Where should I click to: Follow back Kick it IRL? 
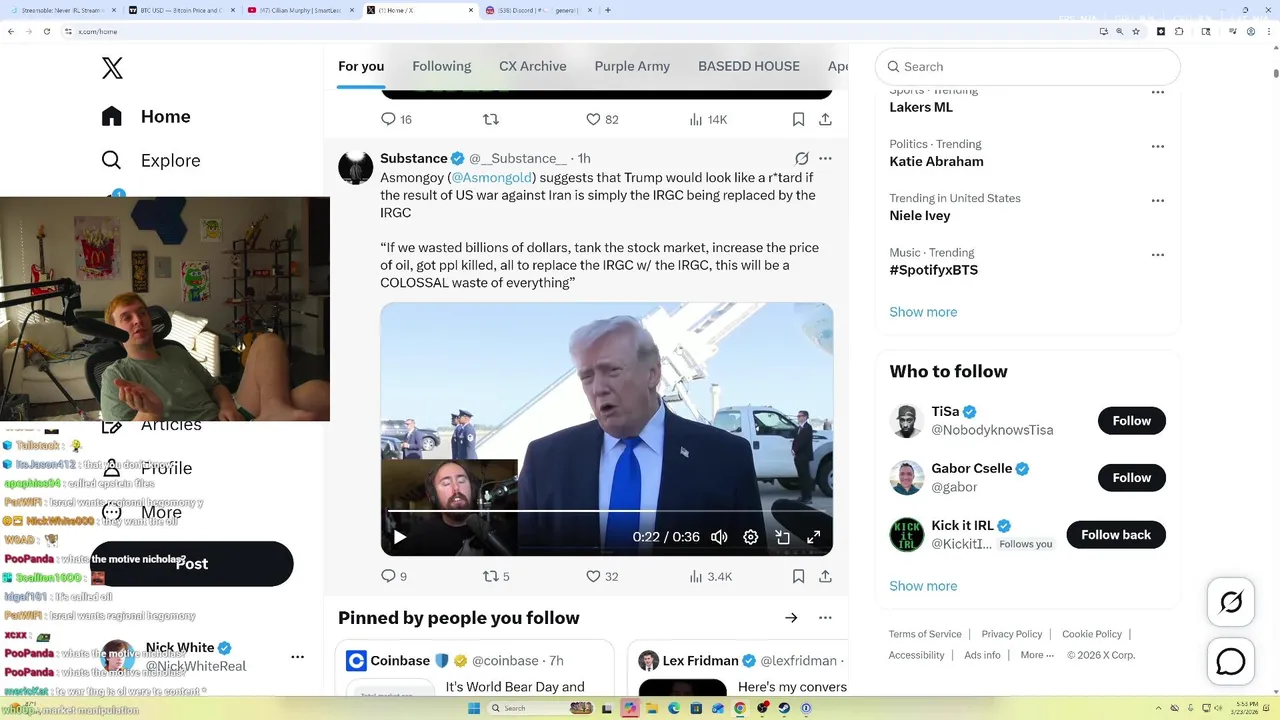click(x=1116, y=535)
